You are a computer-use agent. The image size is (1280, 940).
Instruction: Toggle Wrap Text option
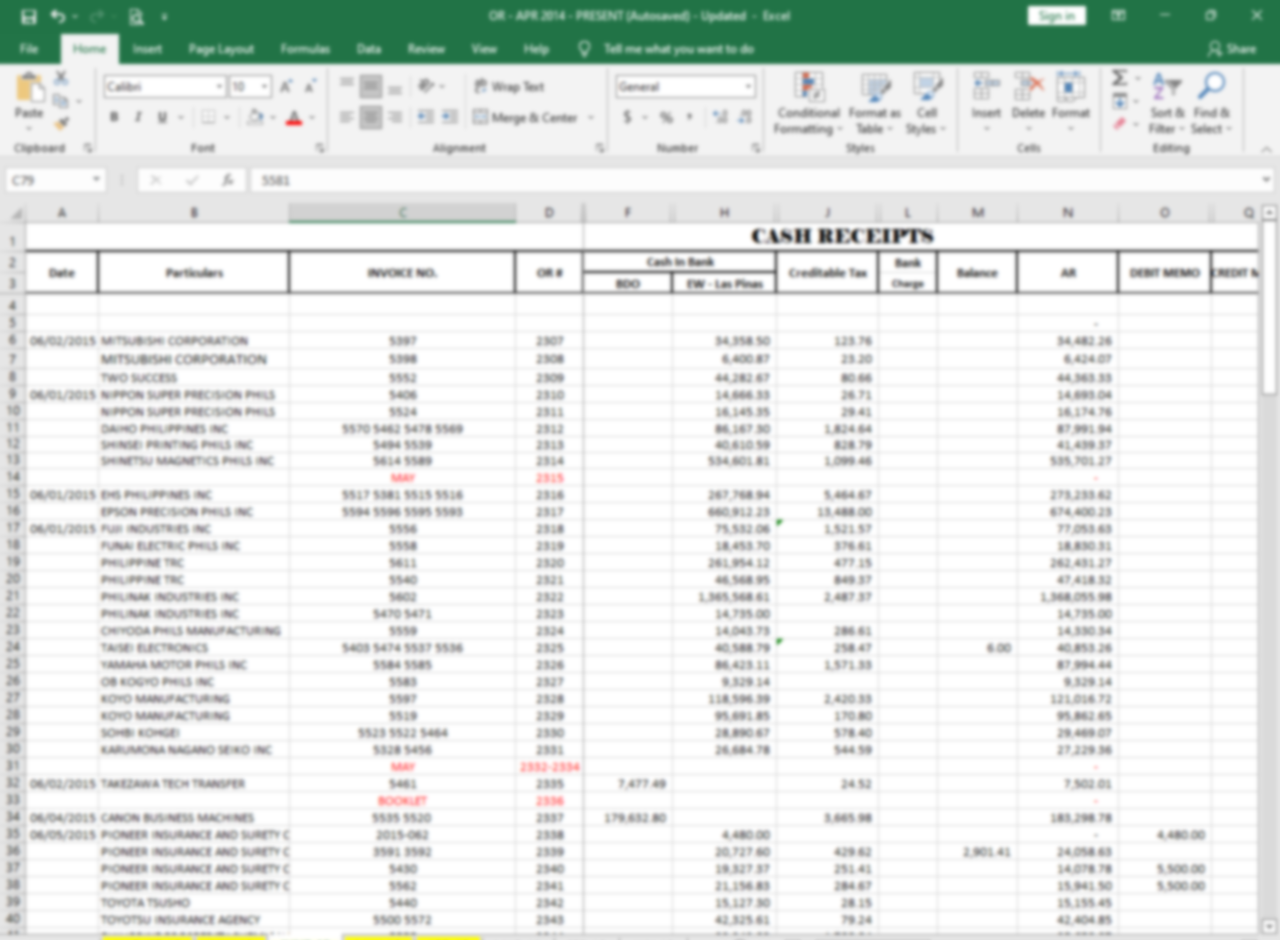click(x=509, y=87)
